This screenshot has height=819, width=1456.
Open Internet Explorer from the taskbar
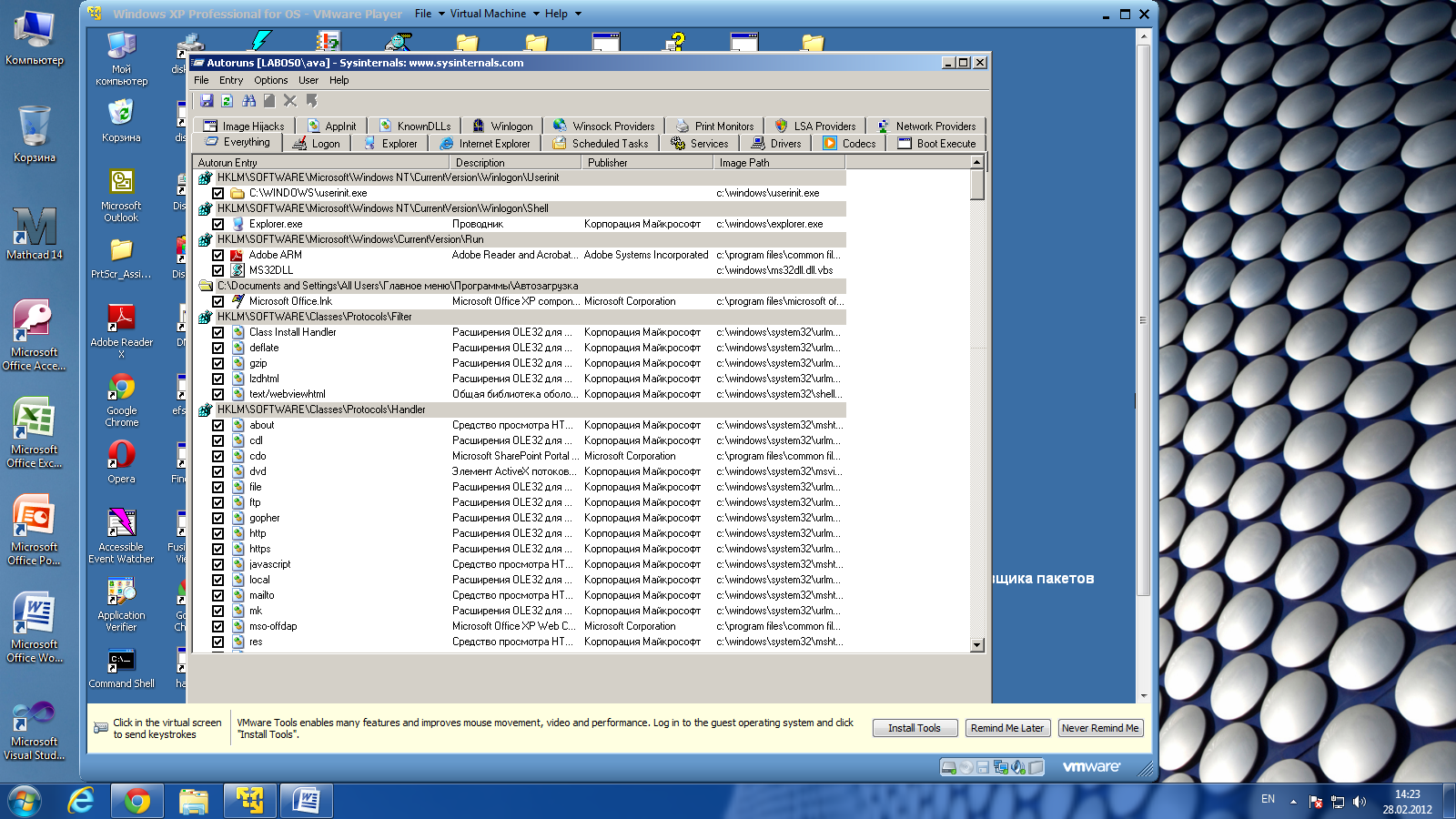tap(82, 801)
